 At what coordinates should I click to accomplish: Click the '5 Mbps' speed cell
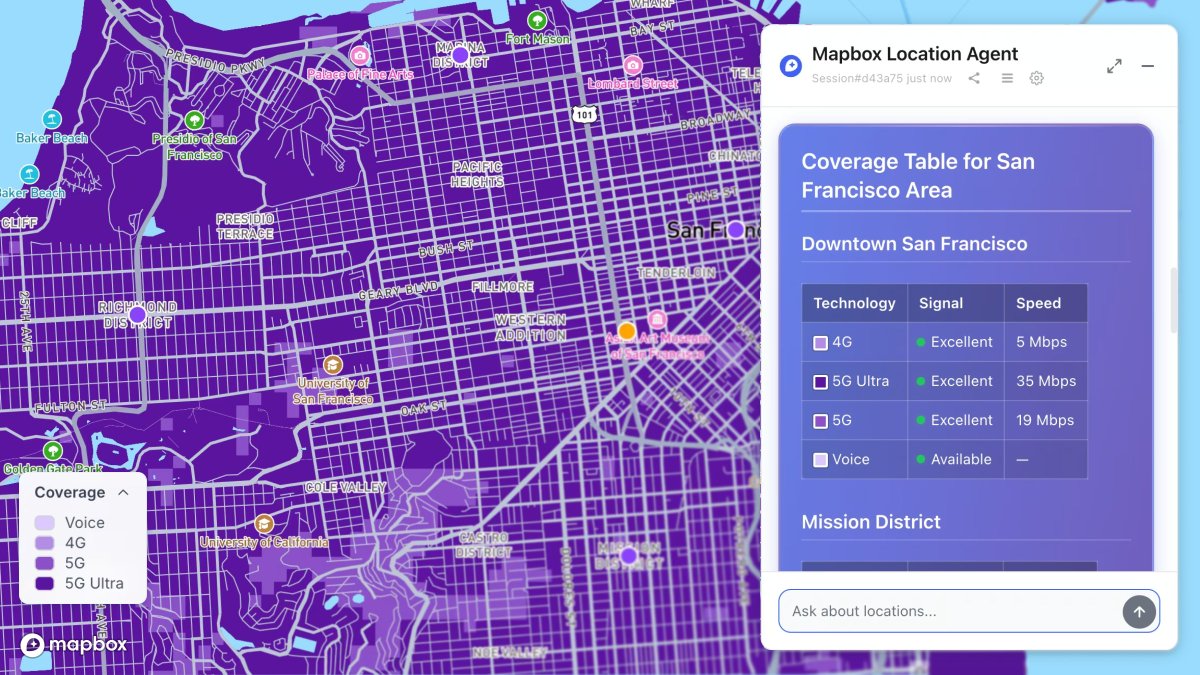tap(1046, 342)
